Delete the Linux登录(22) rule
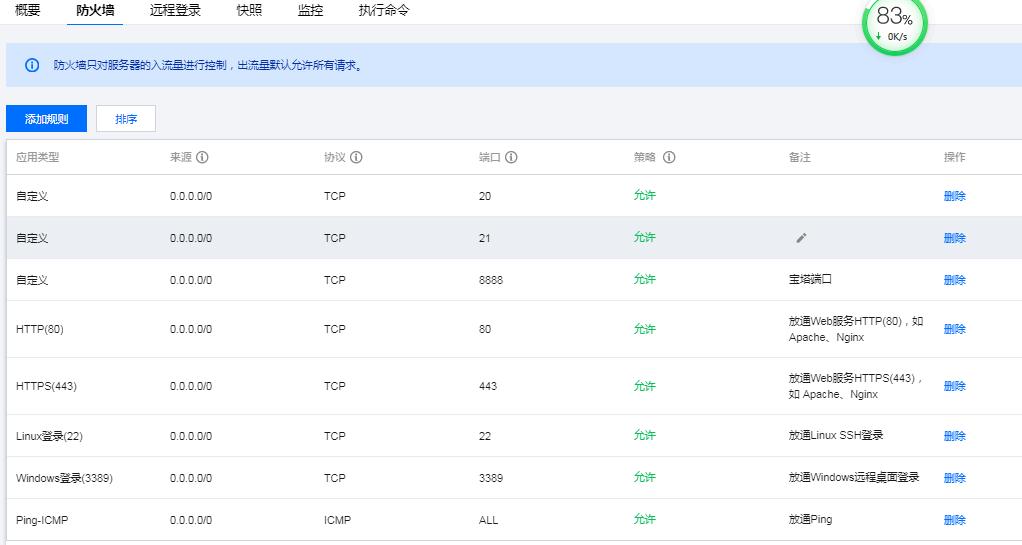This screenshot has height=545, width=1022. [x=954, y=436]
